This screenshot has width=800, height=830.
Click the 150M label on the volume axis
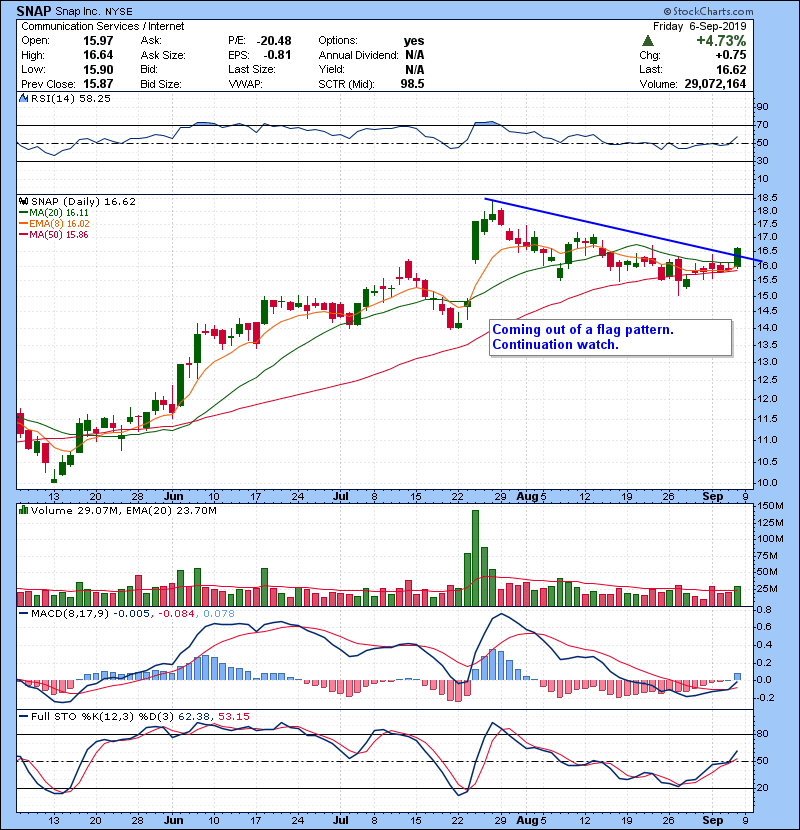770,506
